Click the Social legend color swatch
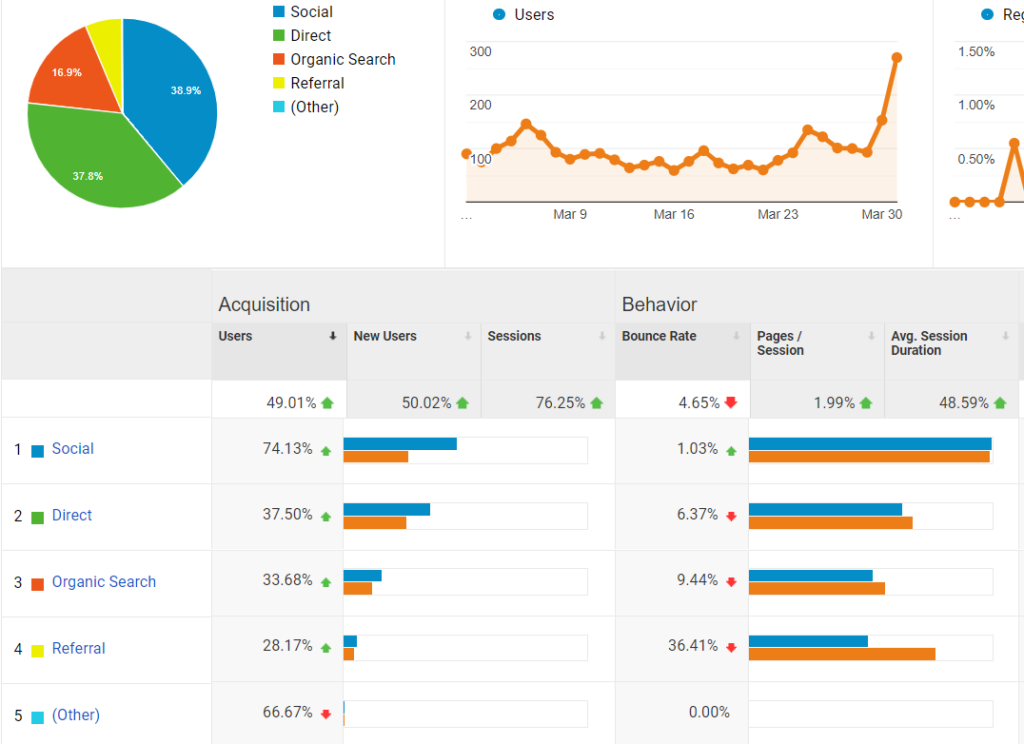This screenshot has height=744, width=1024. [x=278, y=12]
